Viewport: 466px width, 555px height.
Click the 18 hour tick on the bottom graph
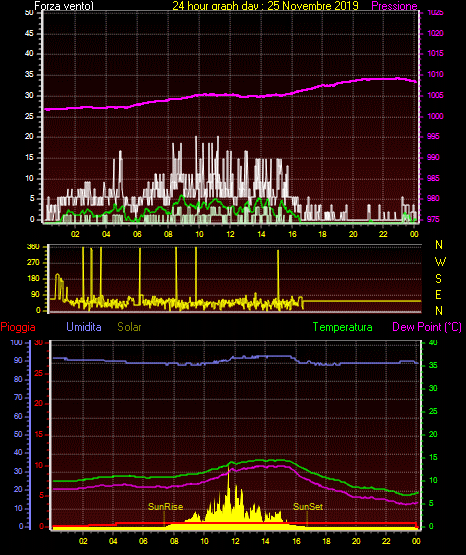tap(326, 541)
